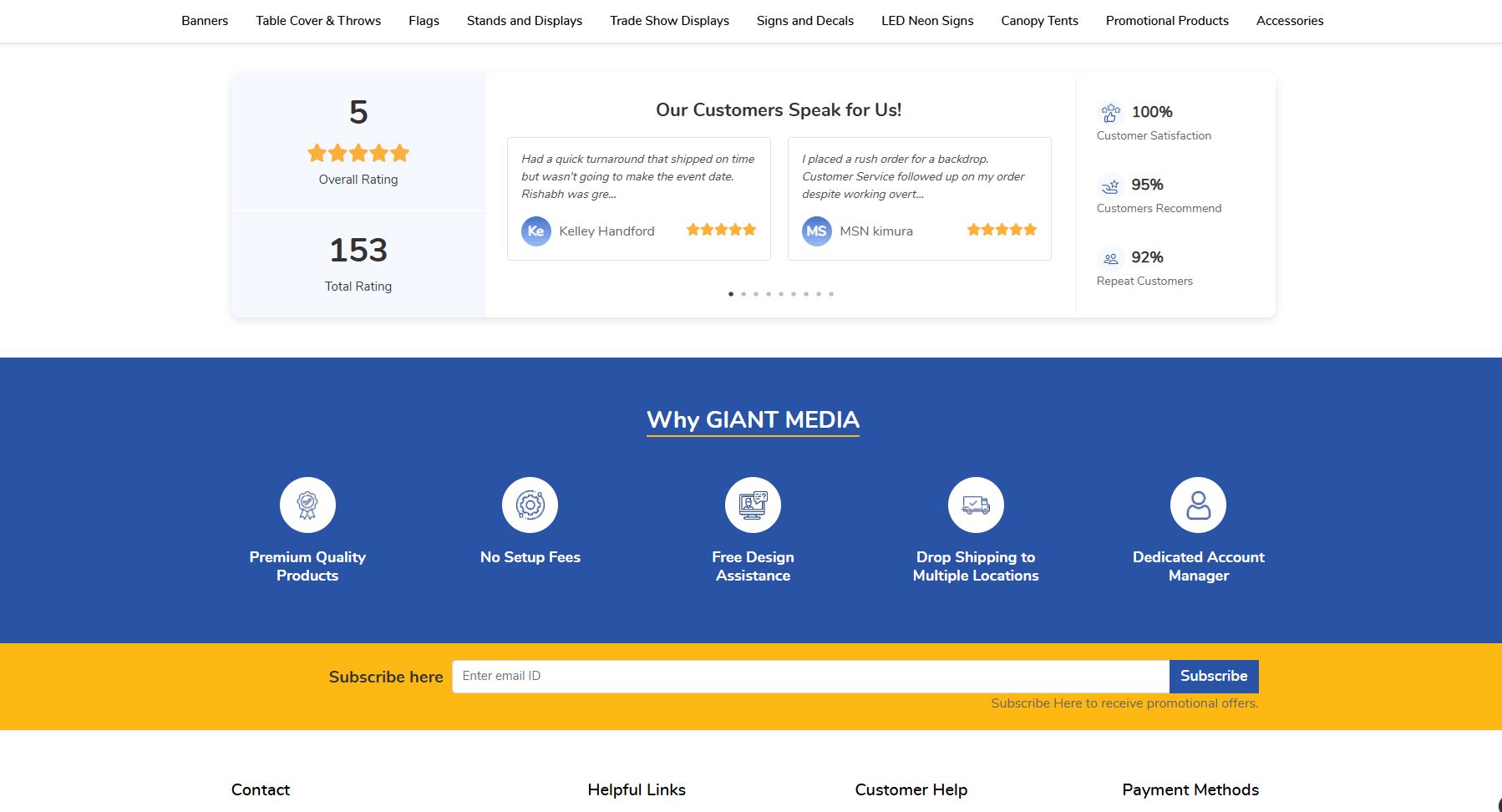Open the LED Neon Signs menu

coord(927,21)
